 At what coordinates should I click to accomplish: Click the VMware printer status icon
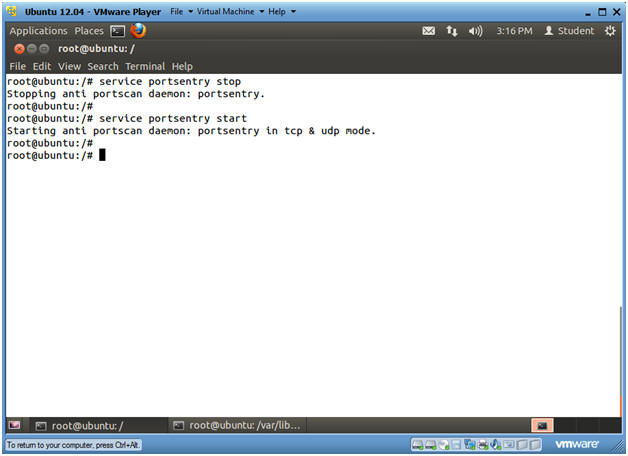click(483, 444)
